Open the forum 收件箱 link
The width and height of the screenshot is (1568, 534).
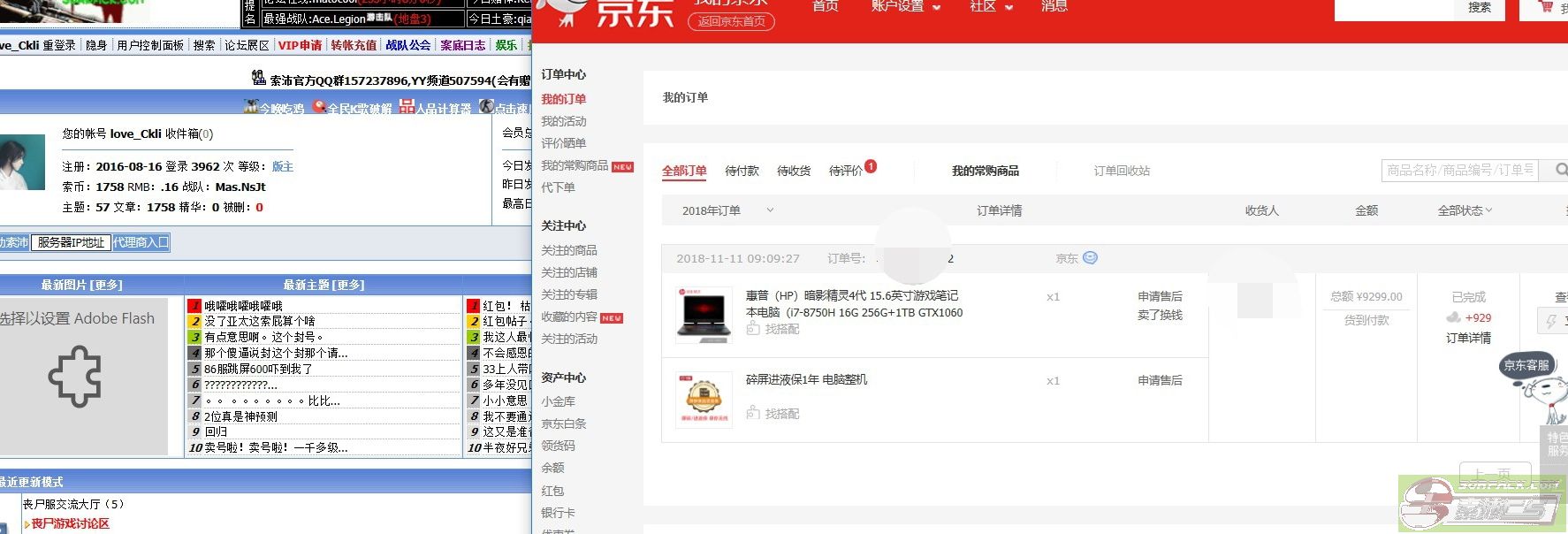point(189,133)
